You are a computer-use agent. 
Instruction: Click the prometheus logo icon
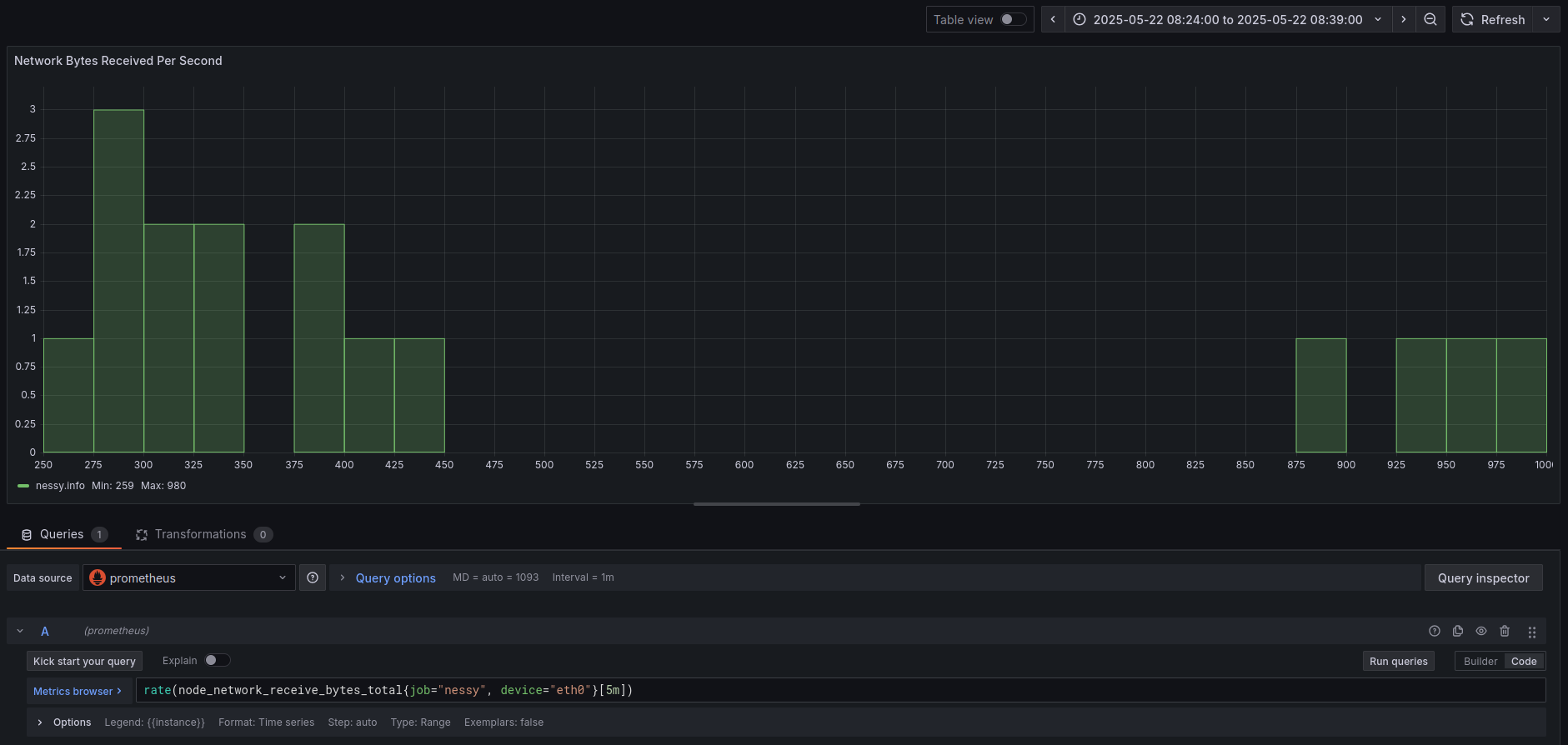(x=98, y=577)
